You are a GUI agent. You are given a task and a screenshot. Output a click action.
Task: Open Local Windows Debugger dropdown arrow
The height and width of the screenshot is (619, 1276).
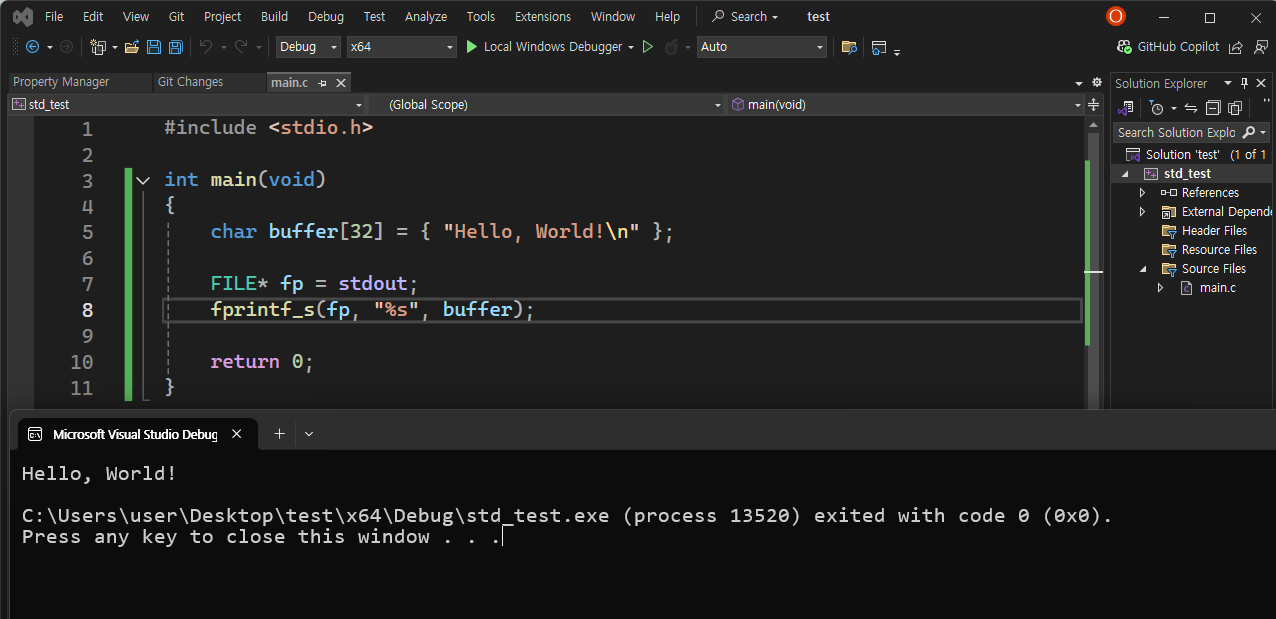[631, 47]
